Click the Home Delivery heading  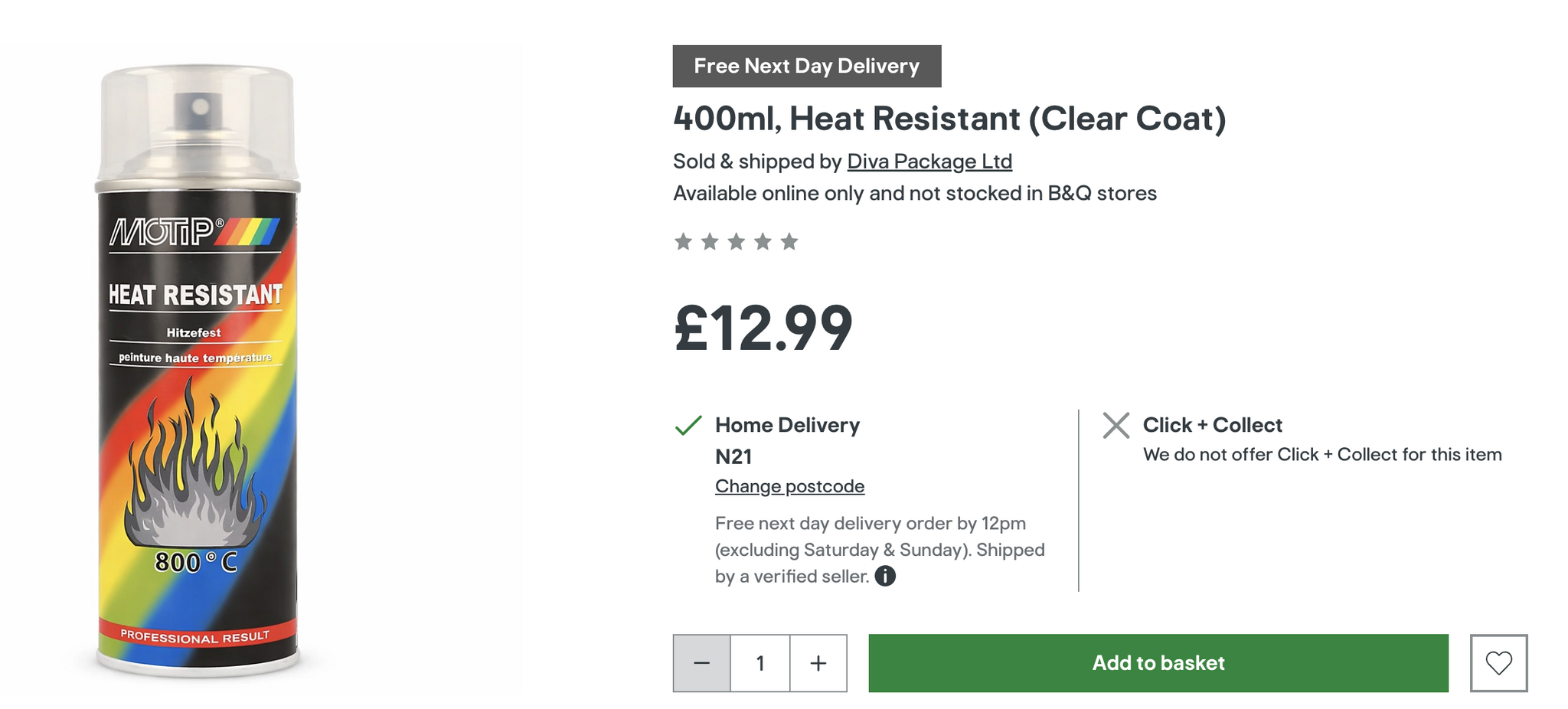point(787,425)
